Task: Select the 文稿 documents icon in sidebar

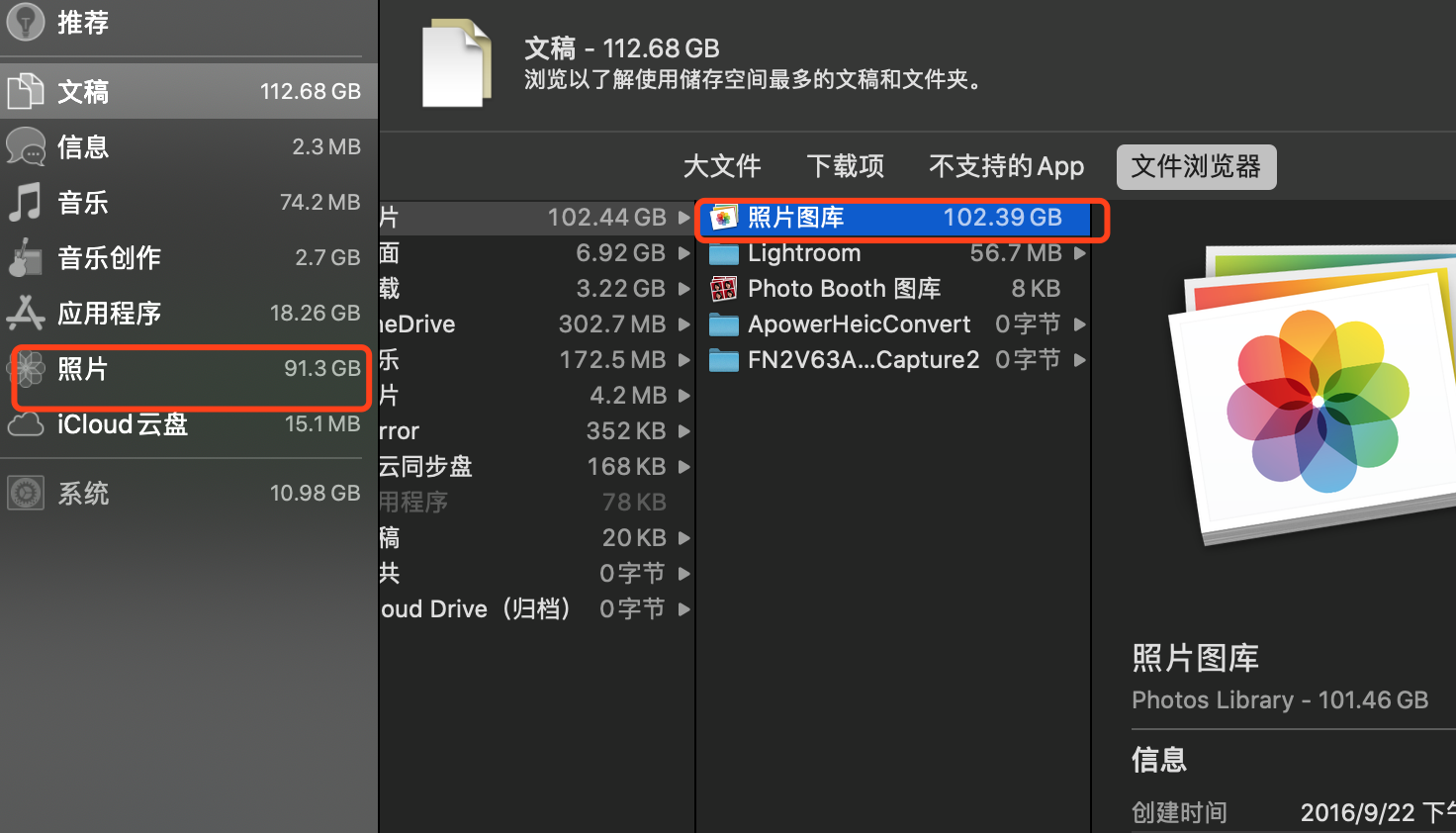Action: pos(26,91)
